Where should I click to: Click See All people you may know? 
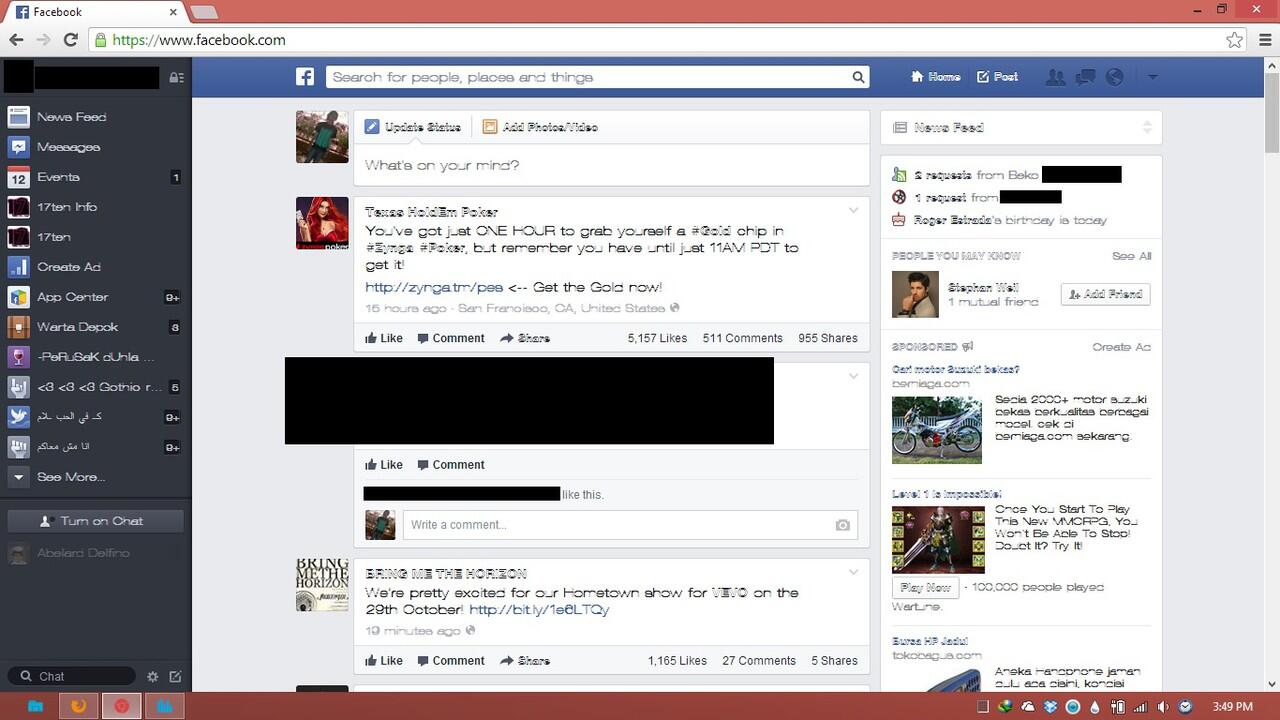pyautogui.click(x=1132, y=256)
